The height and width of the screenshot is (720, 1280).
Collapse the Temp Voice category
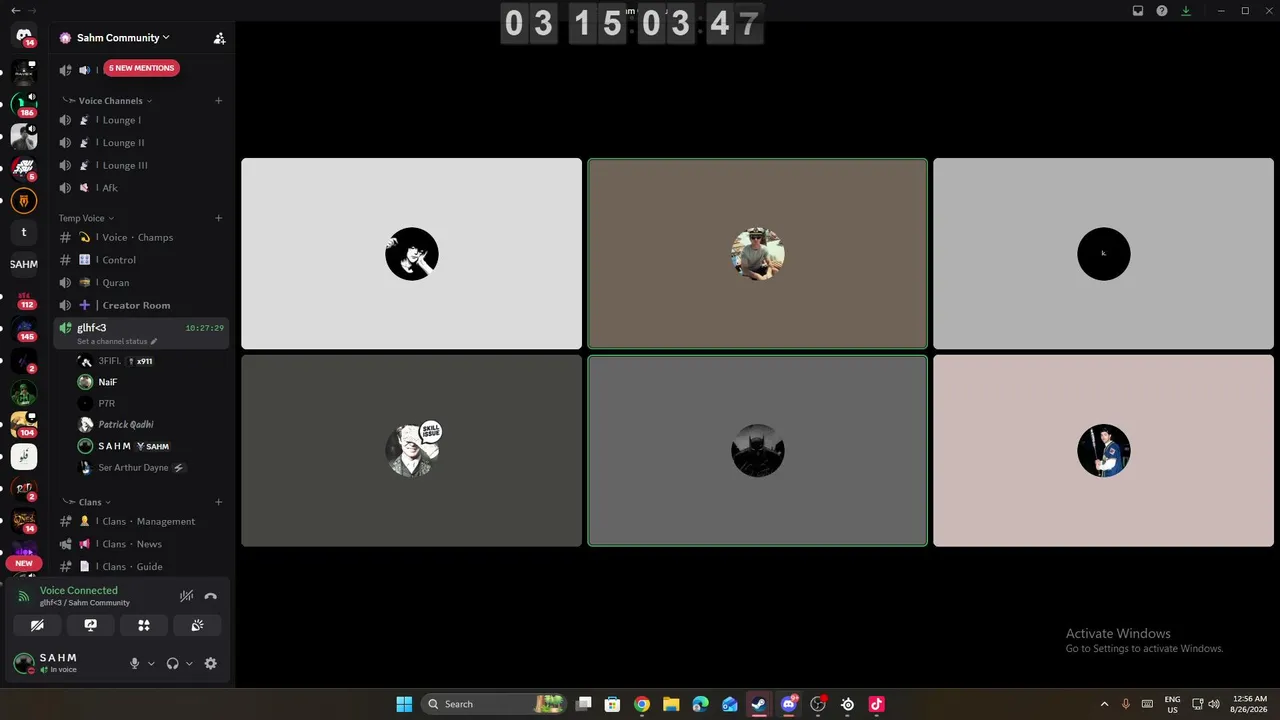[x=86, y=218]
